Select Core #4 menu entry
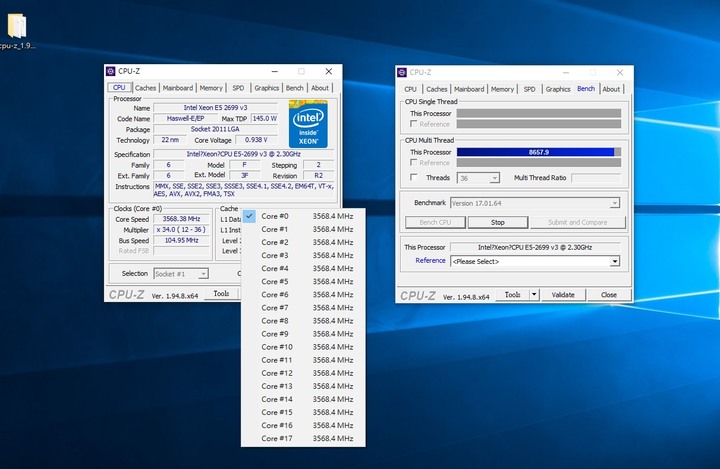 (303, 268)
